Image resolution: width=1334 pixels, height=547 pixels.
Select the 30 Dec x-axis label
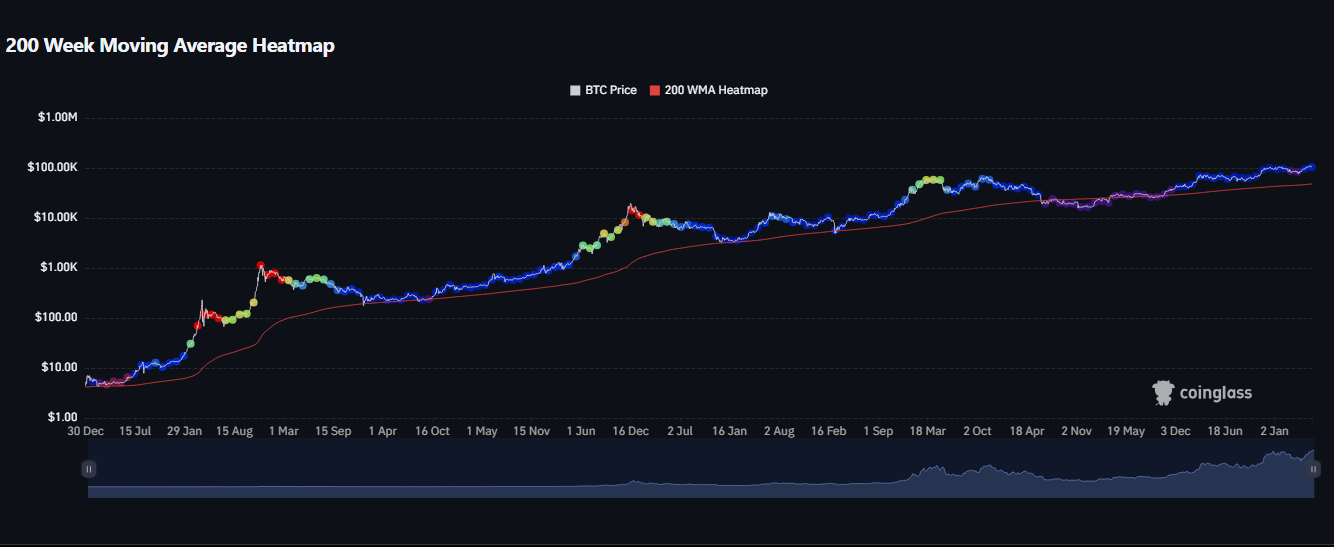[x=86, y=431]
